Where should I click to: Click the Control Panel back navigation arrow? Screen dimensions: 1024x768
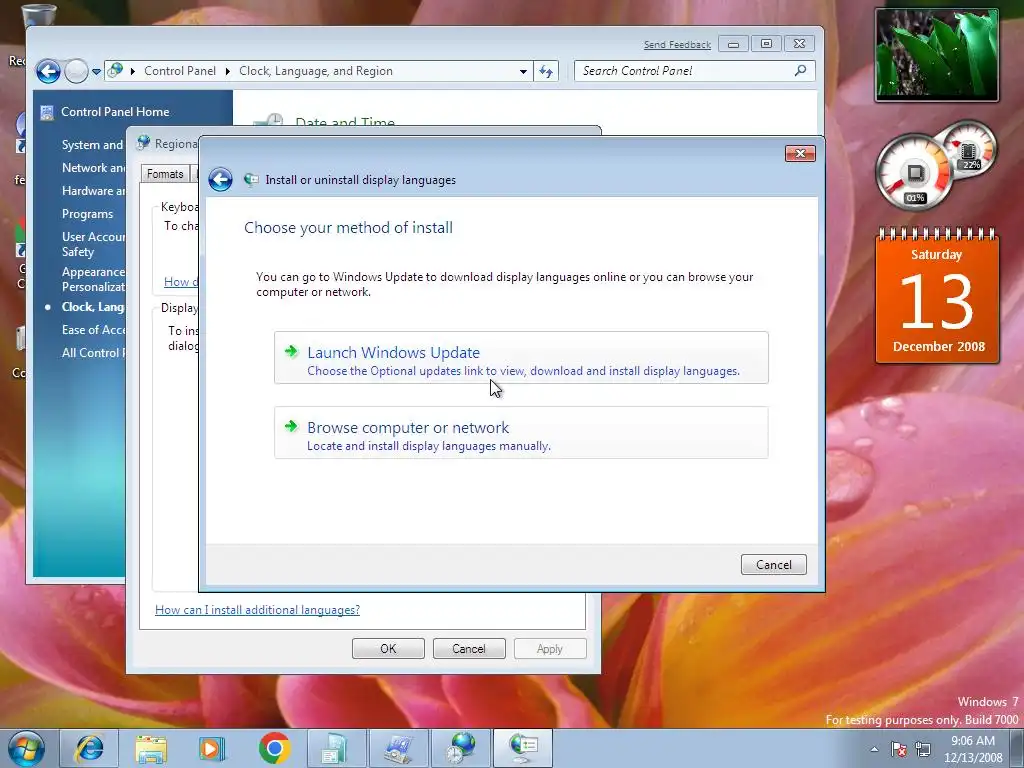pyautogui.click(x=48, y=71)
